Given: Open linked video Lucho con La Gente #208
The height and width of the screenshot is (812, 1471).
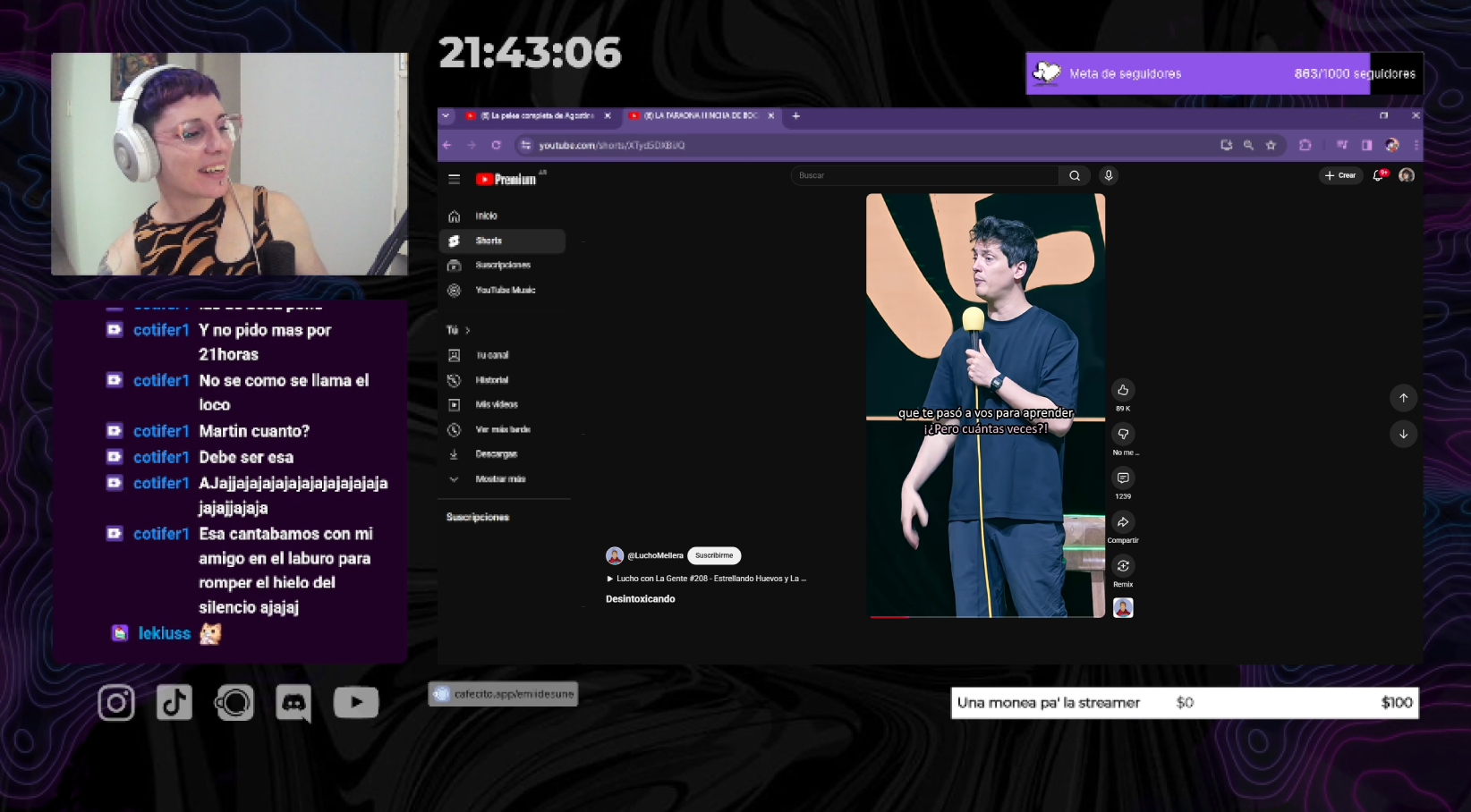Looking at the screenshot, I should [x=707, y=579].
